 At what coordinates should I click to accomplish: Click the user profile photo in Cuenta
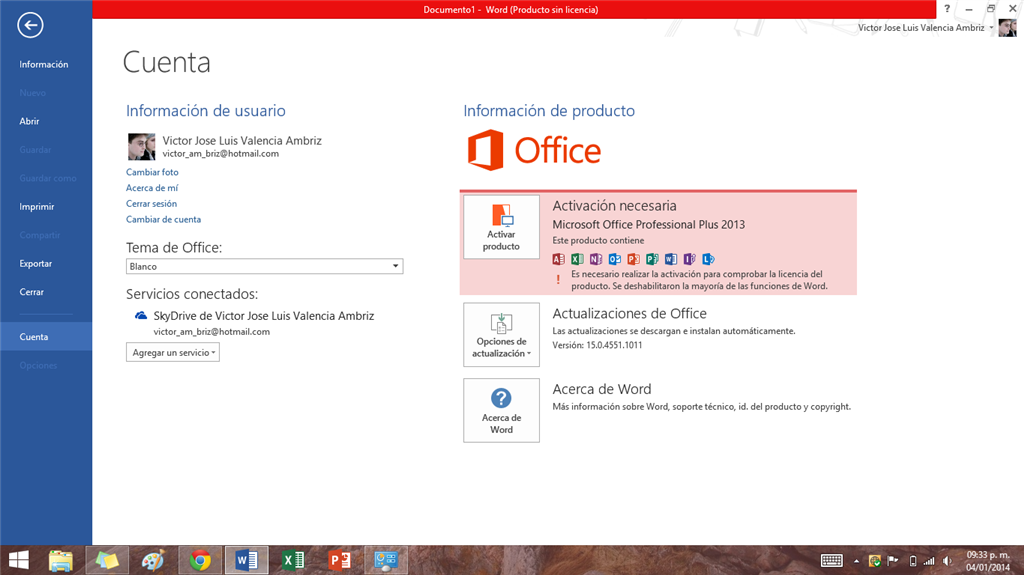[141, 147]
